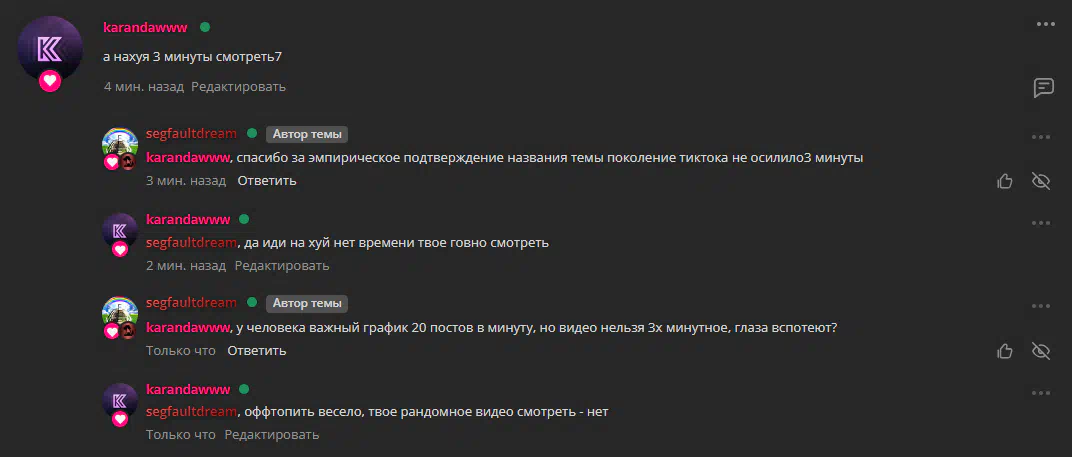Click "Редактировать" under the top comment
Image resolution: width=1072 pixels, height=457 pixels.
239,87
